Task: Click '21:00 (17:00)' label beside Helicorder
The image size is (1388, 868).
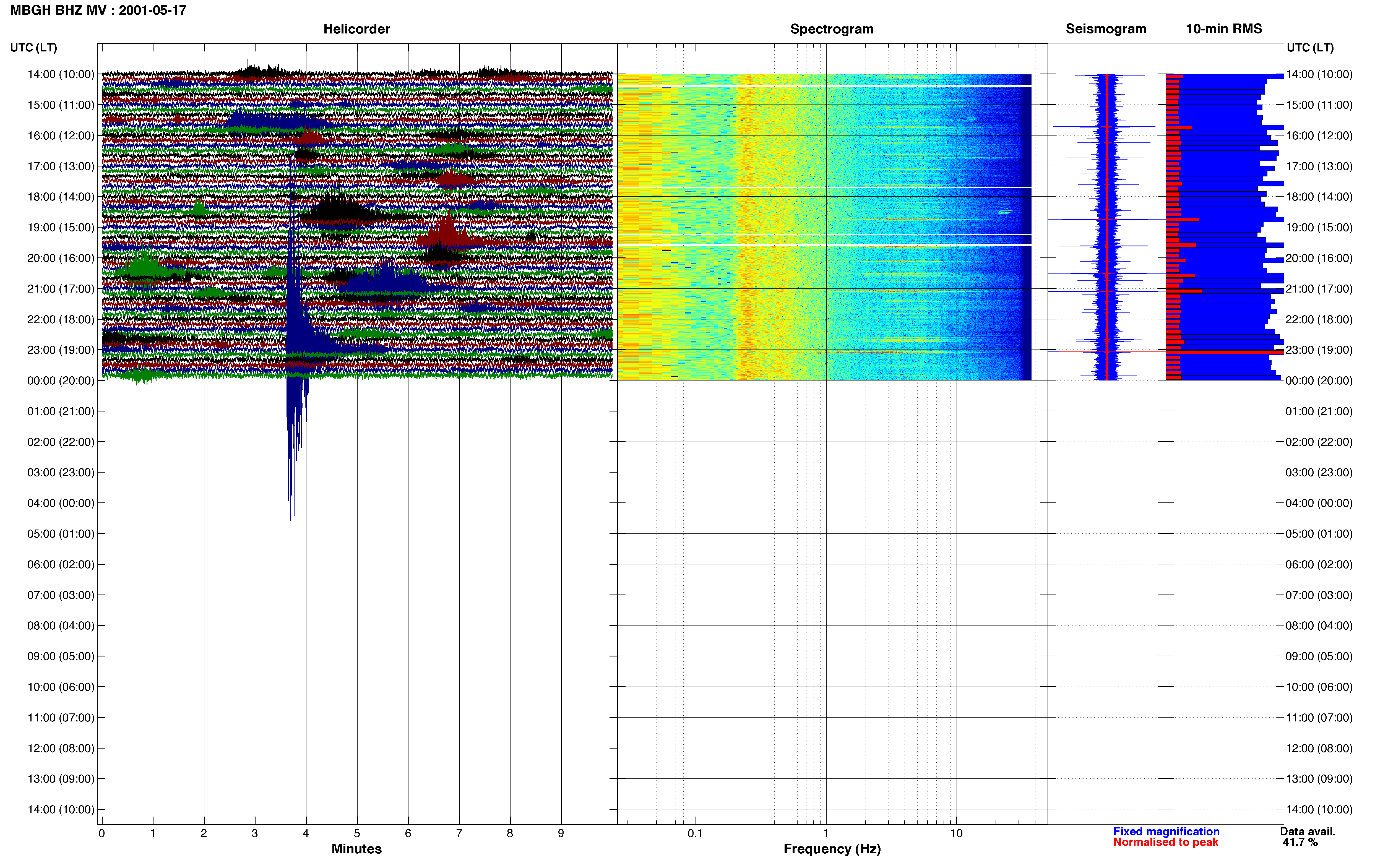Action: (x=61, y=289)
